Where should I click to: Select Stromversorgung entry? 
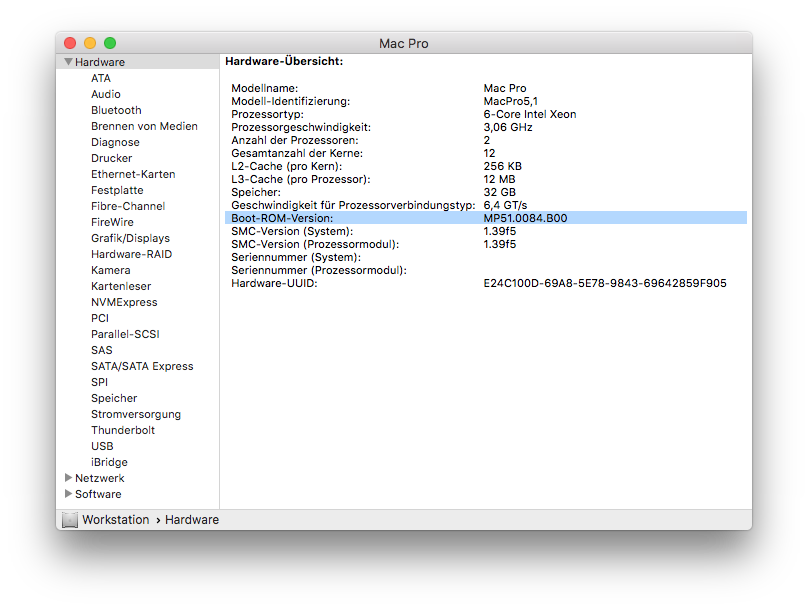click(x=136, y=414)
